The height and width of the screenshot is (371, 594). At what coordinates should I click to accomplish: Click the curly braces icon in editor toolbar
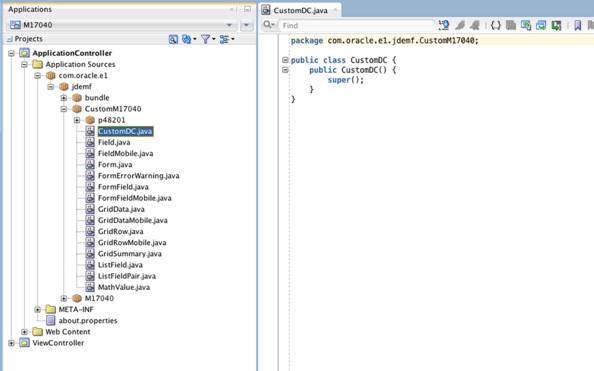click(x=496, y=25)
